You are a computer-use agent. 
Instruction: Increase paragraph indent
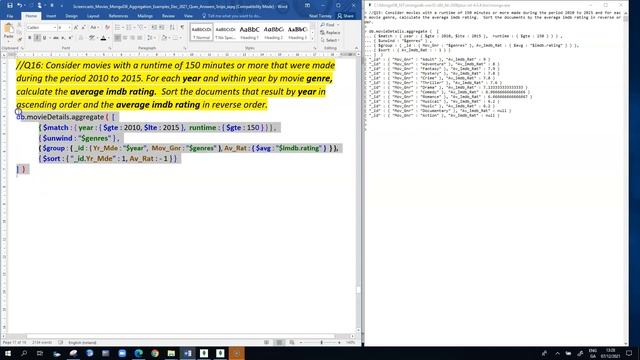(x=162, y=27)
